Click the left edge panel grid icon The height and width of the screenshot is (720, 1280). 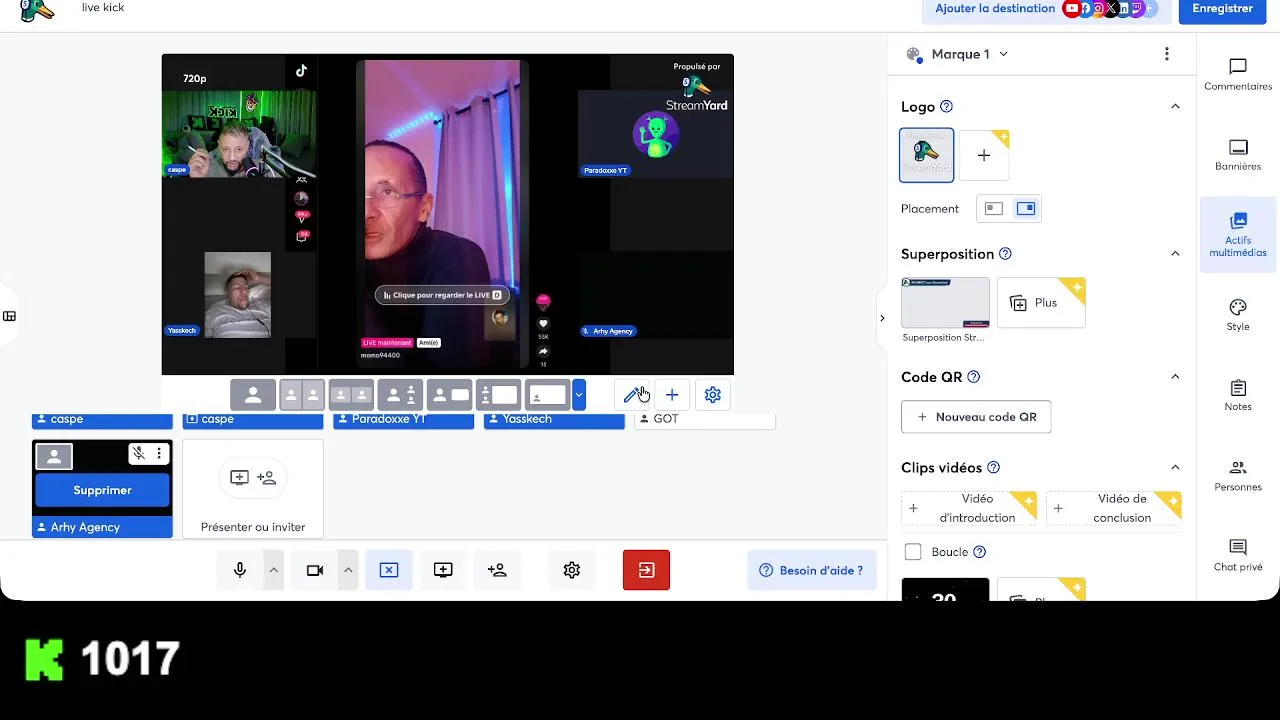(9, 316)
